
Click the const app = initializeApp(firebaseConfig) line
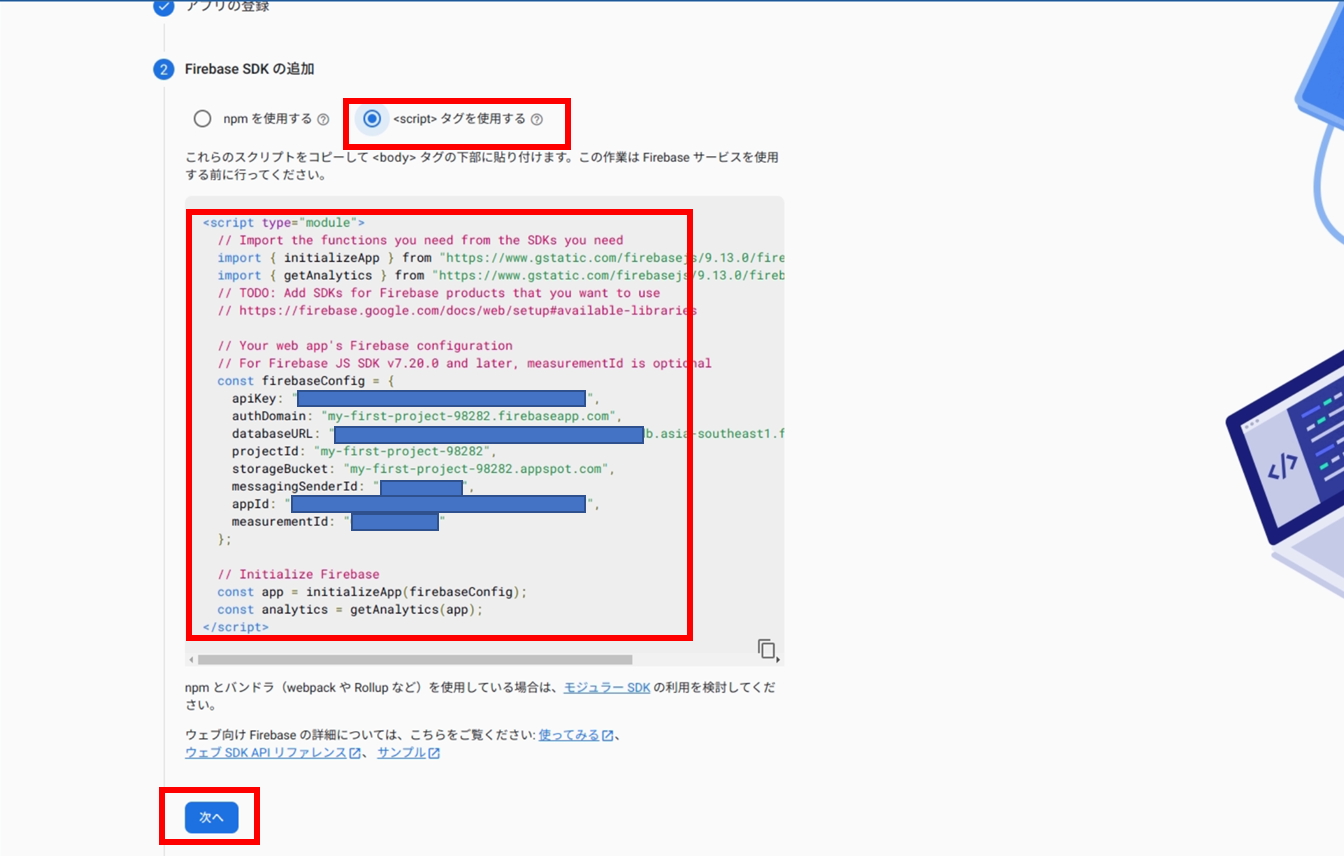372,592
